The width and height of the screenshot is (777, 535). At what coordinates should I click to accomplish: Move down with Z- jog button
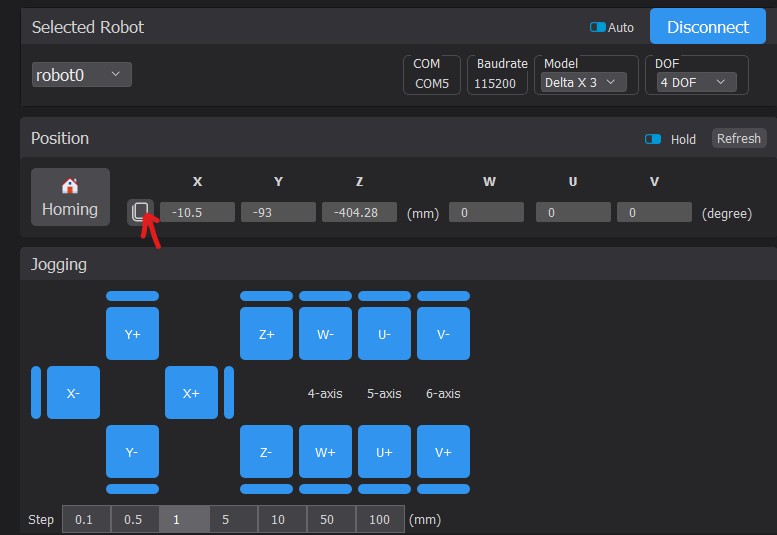point(266,452)
